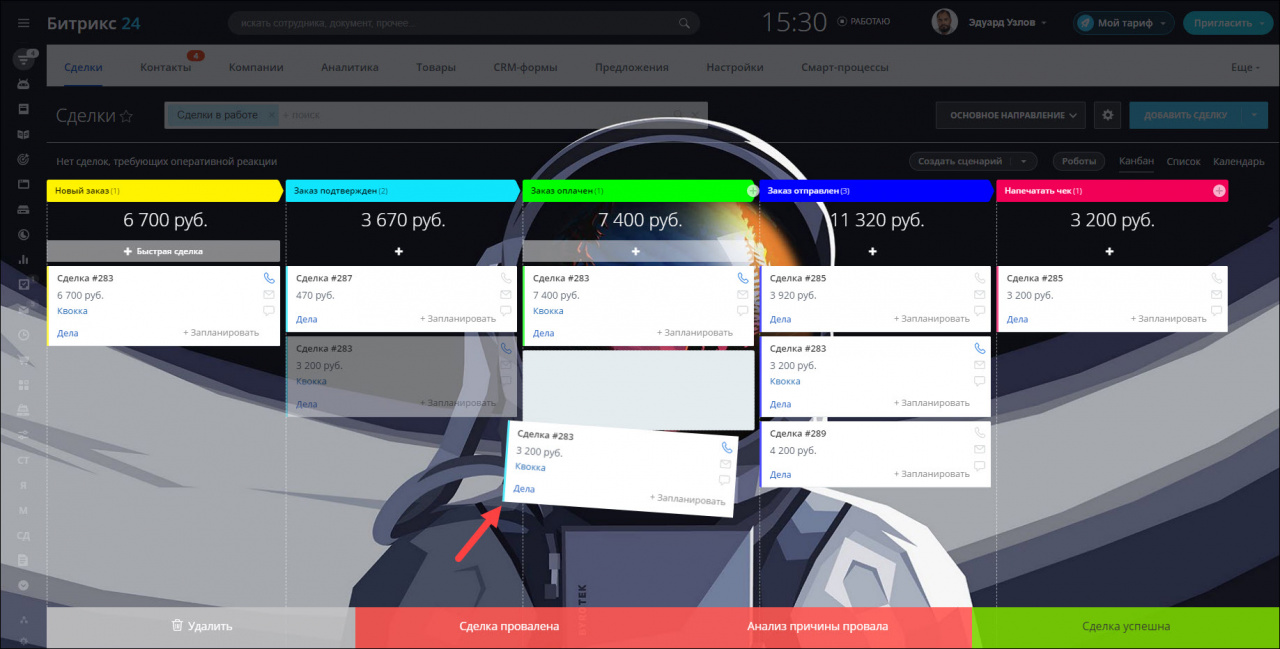Click the pink Напечатать чек stage header
The width and height of the screenshot is (1280, 649).
[x=1112, y=191]
